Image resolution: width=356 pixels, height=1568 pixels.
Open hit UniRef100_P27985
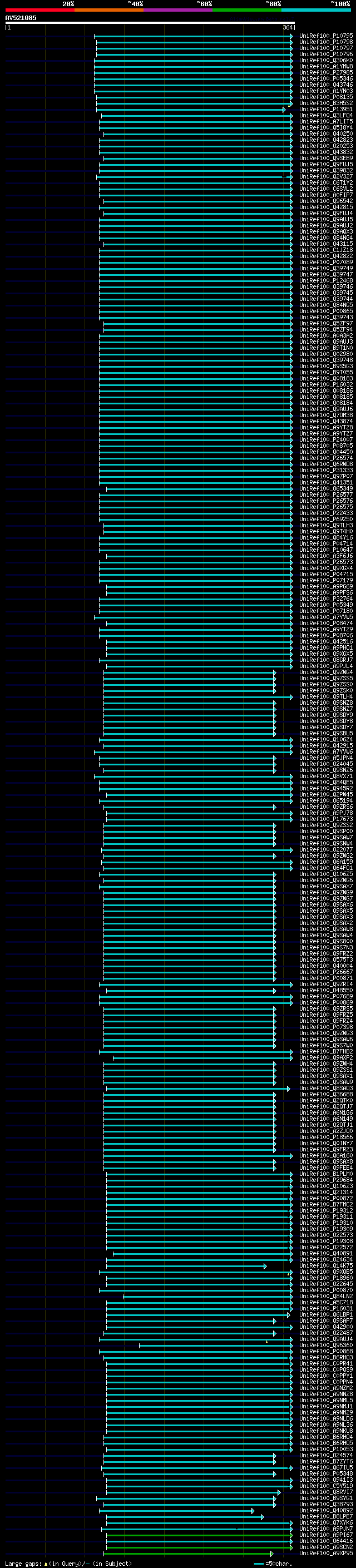[x=325, y=72]
